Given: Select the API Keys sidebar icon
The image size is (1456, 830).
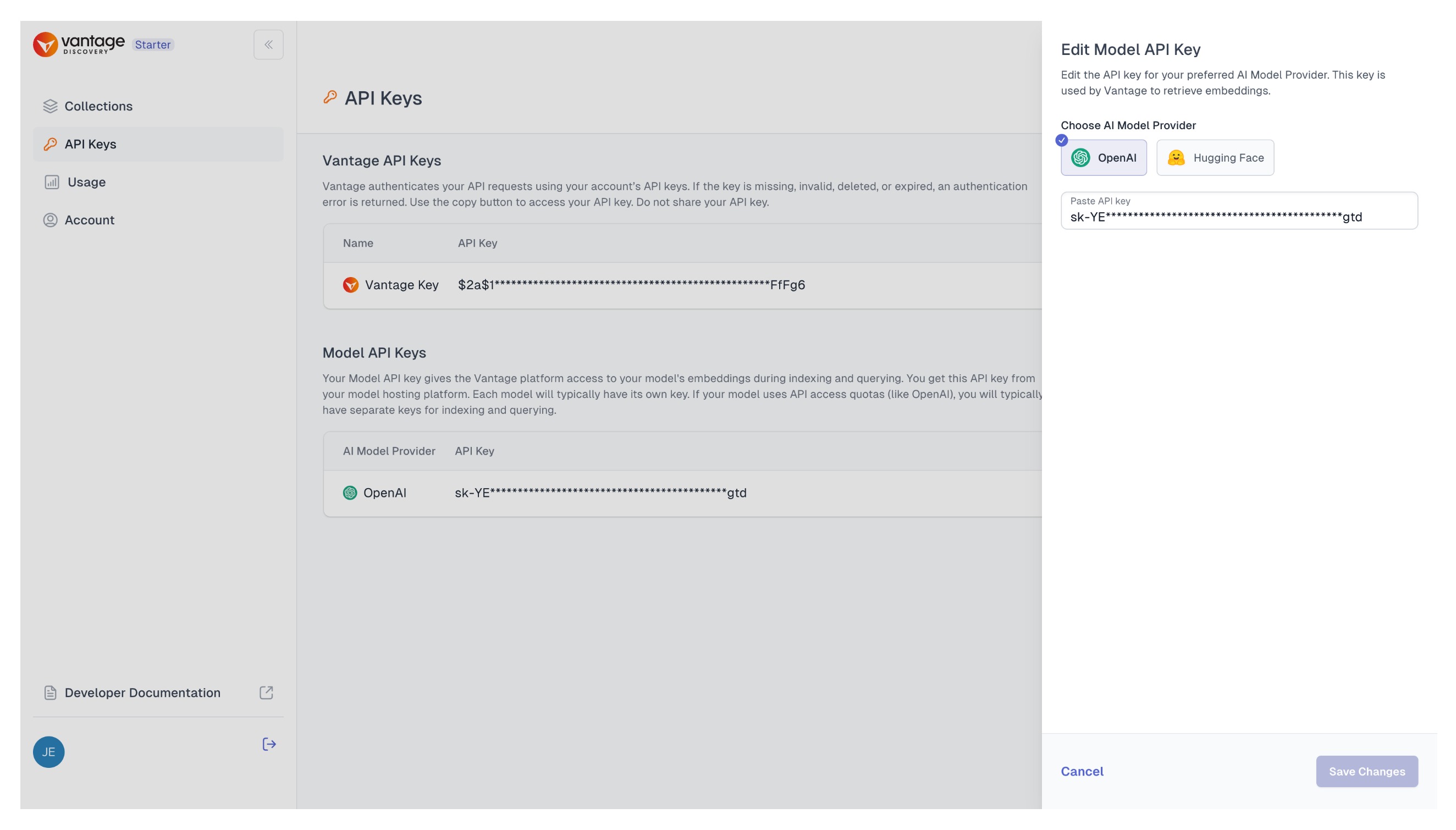Looking at the screenshot, I should click(49, 144).
